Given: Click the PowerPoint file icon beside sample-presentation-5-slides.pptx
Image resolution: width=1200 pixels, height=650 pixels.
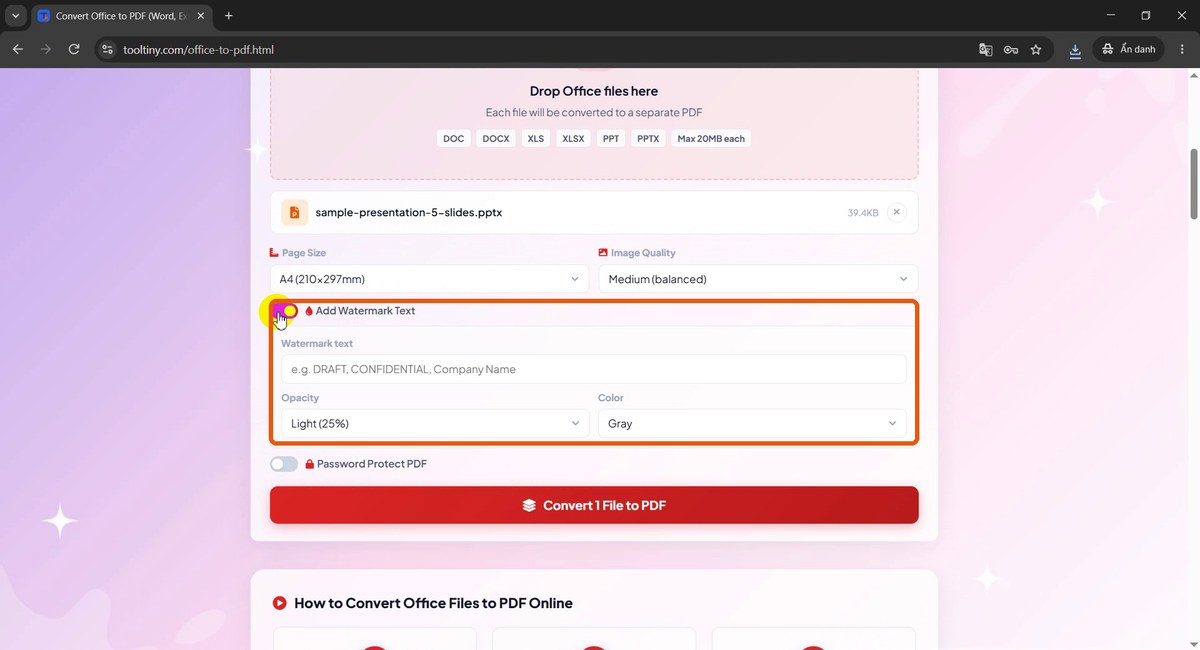Looking at the screenshot, I should (294, 212).
